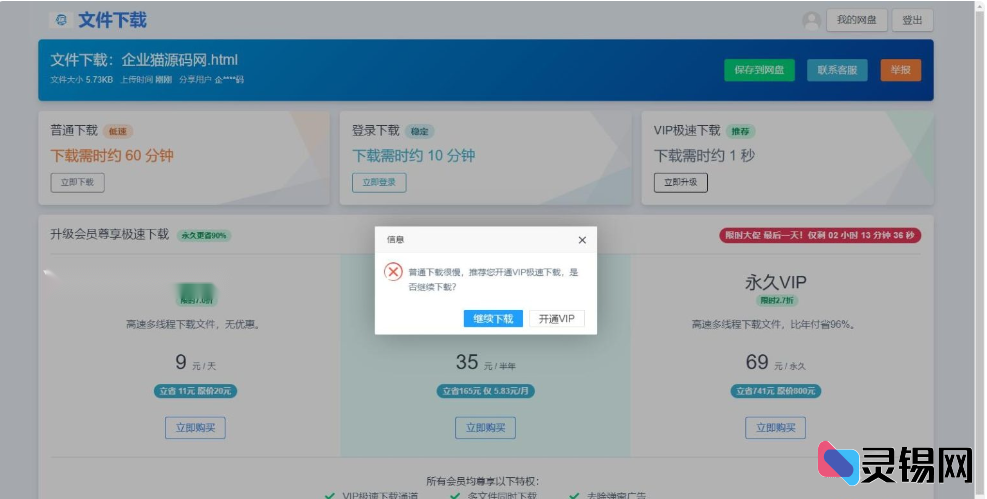Image resolution: width=987 pixels, height=499 pixels.
Task: Click the 低速 badge next to 普通下载
Action: (118, 132)
